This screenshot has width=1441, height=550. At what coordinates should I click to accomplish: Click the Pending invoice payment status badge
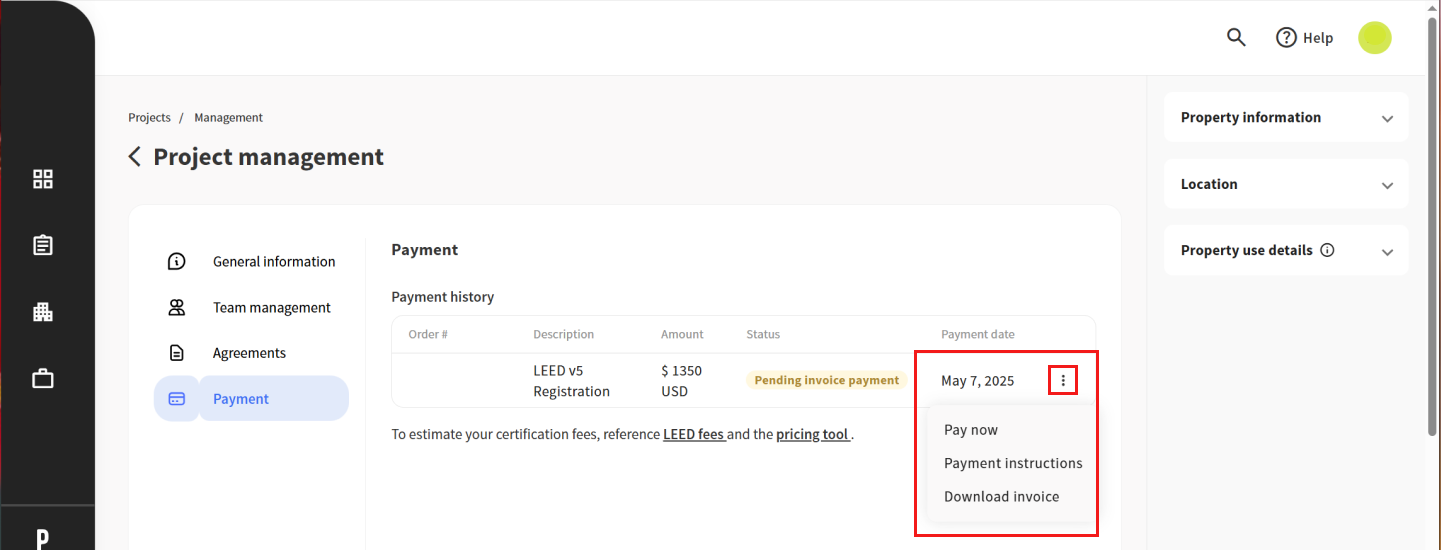tap(827, 380)
